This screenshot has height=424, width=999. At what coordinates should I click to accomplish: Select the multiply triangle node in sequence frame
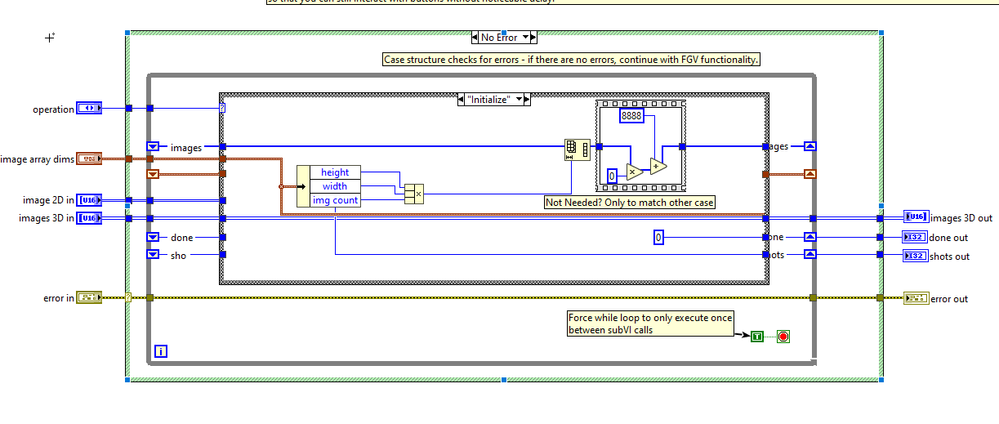click(x=634, y=173)
